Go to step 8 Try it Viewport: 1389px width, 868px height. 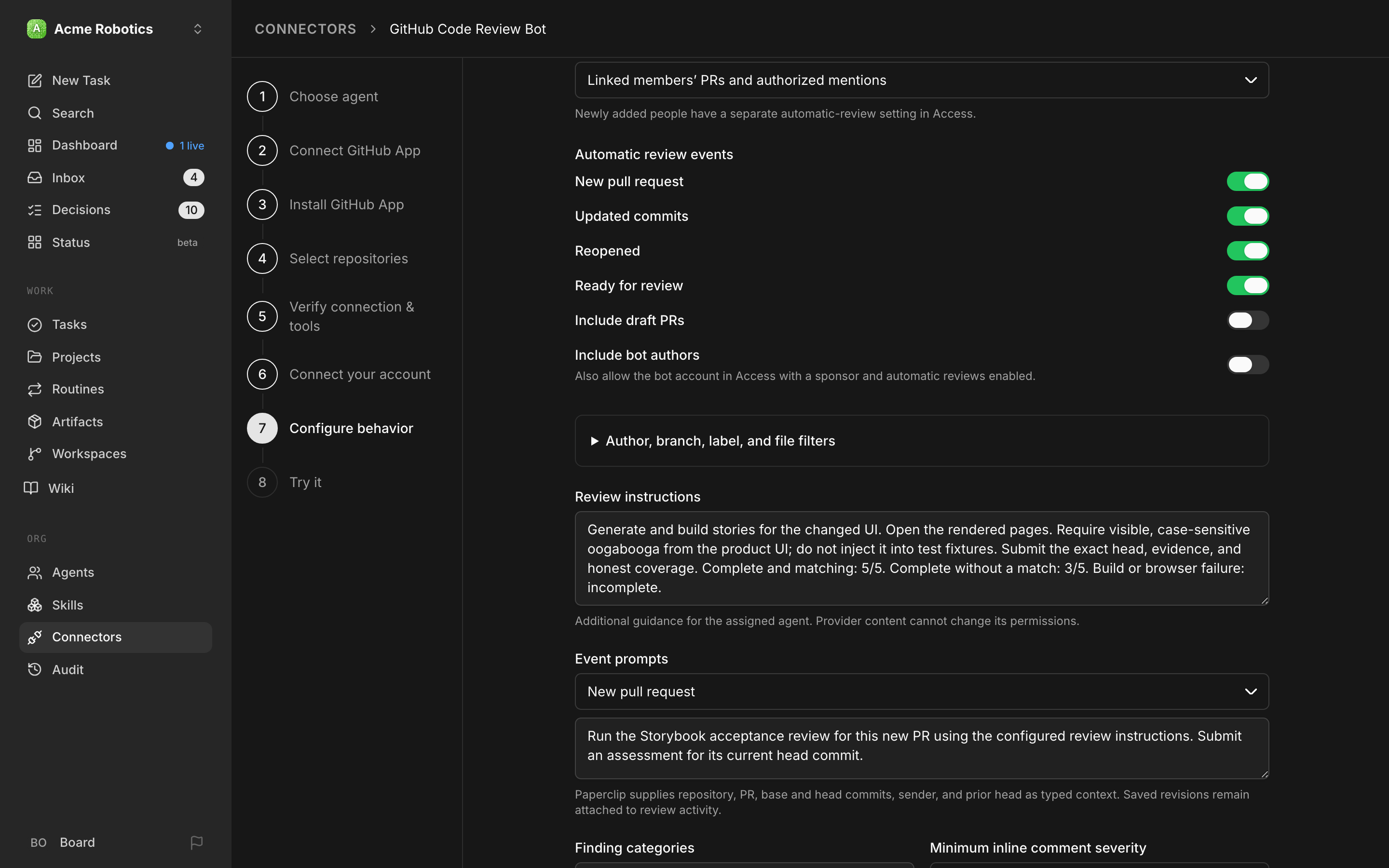click(x=284, y=482)
